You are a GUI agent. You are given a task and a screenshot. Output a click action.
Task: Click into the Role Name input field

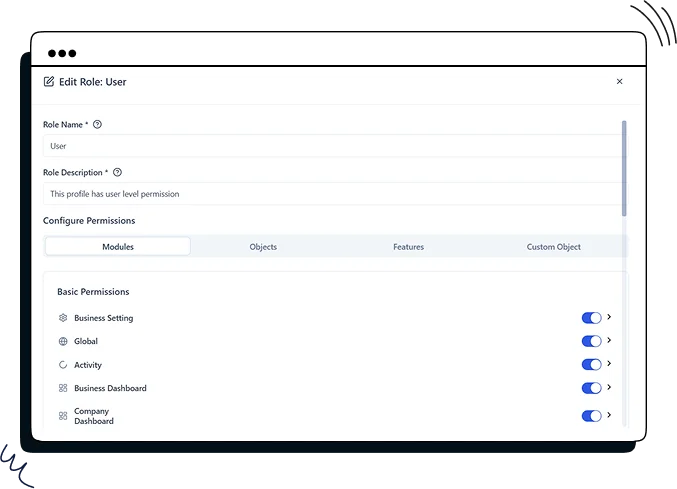[x=330, y=146]
